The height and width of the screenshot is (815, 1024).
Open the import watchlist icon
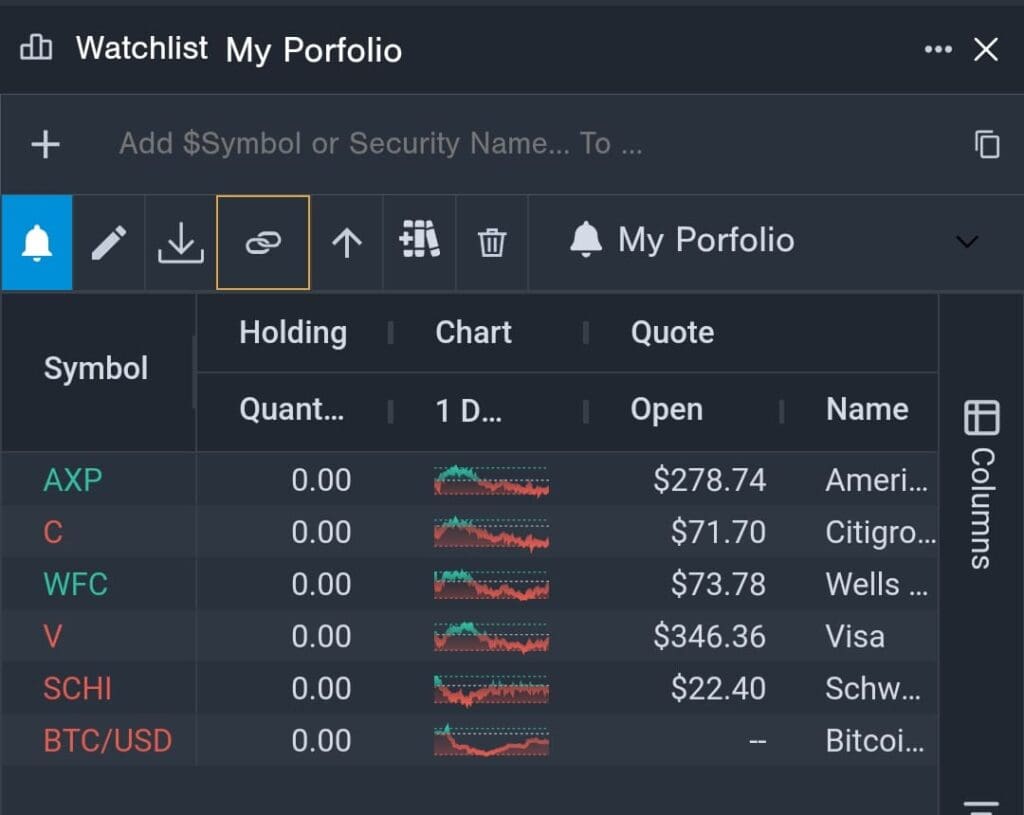click(180, 241)
